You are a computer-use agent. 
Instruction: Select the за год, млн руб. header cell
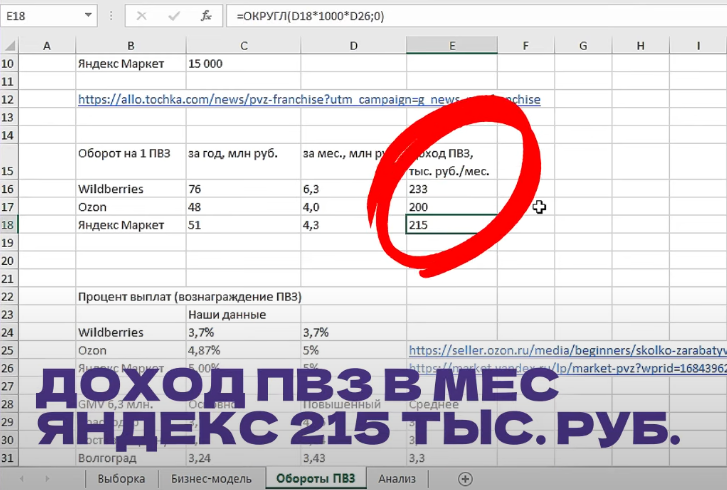click(243, 162)
